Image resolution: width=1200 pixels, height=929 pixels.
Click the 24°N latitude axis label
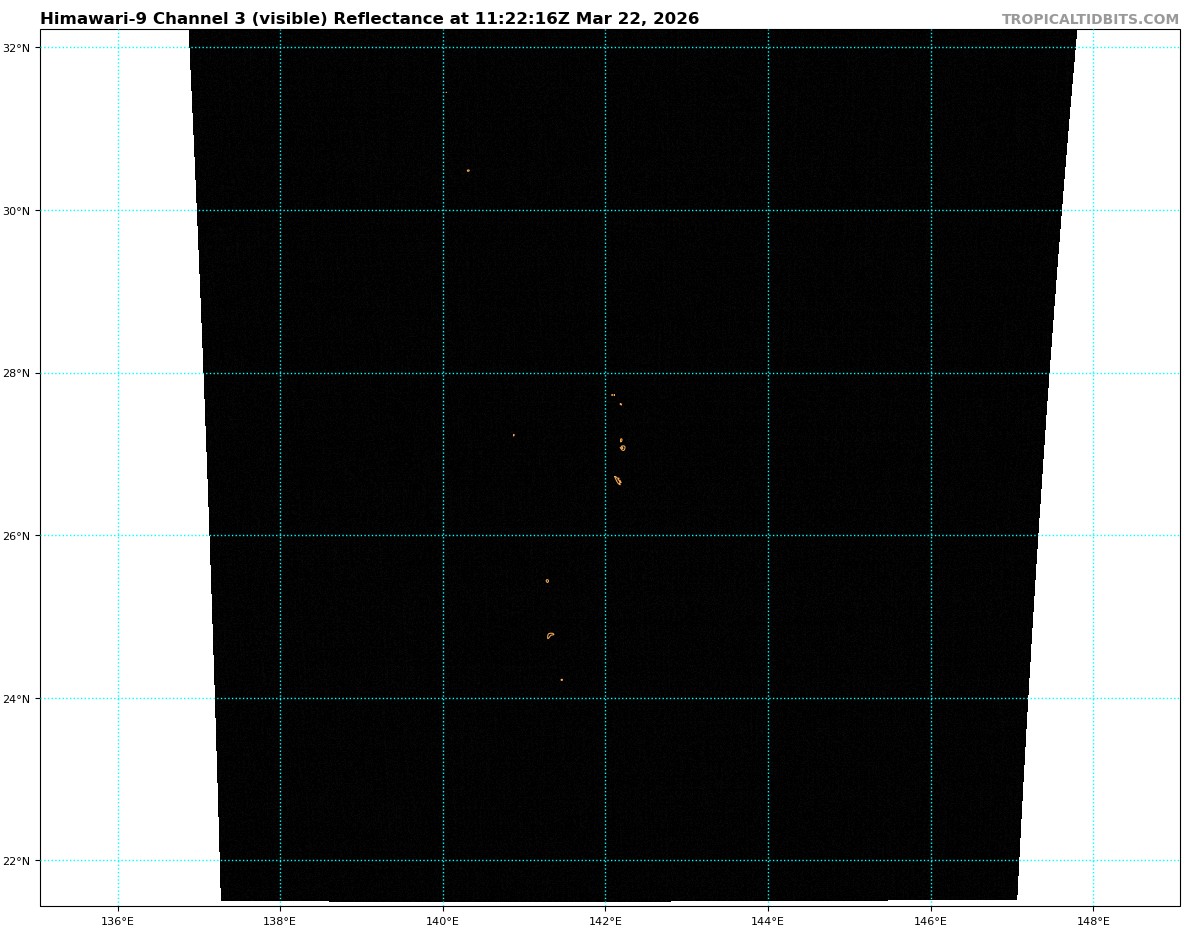20,699
